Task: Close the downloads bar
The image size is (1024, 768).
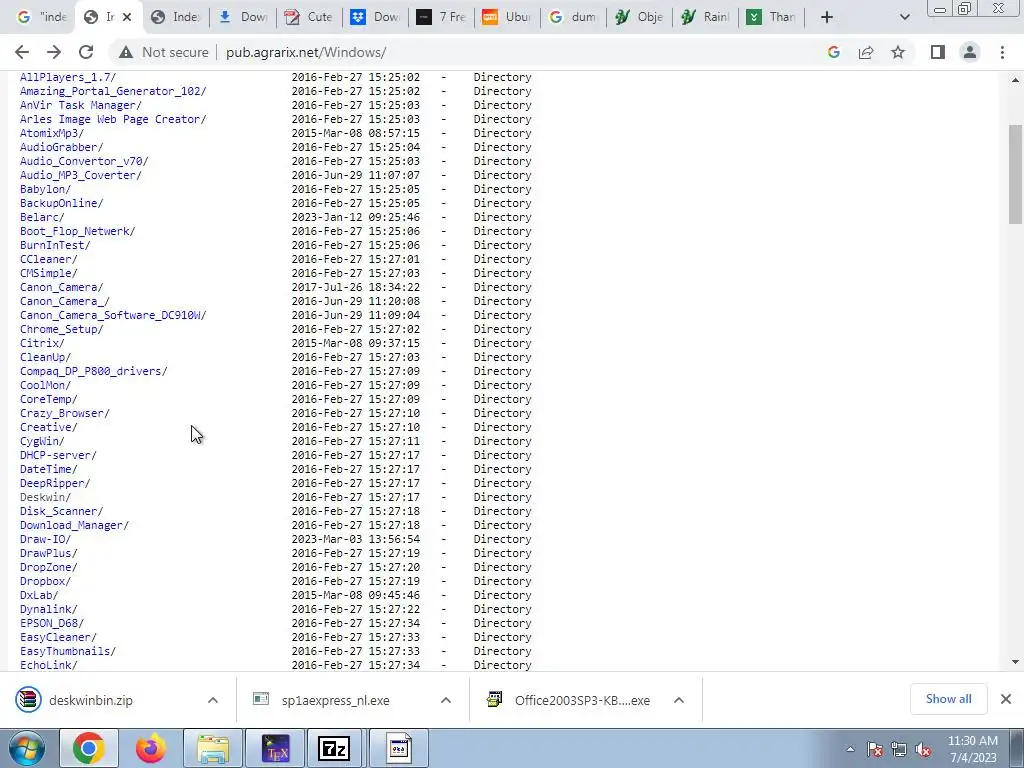Action: [x=1006, y=699]
